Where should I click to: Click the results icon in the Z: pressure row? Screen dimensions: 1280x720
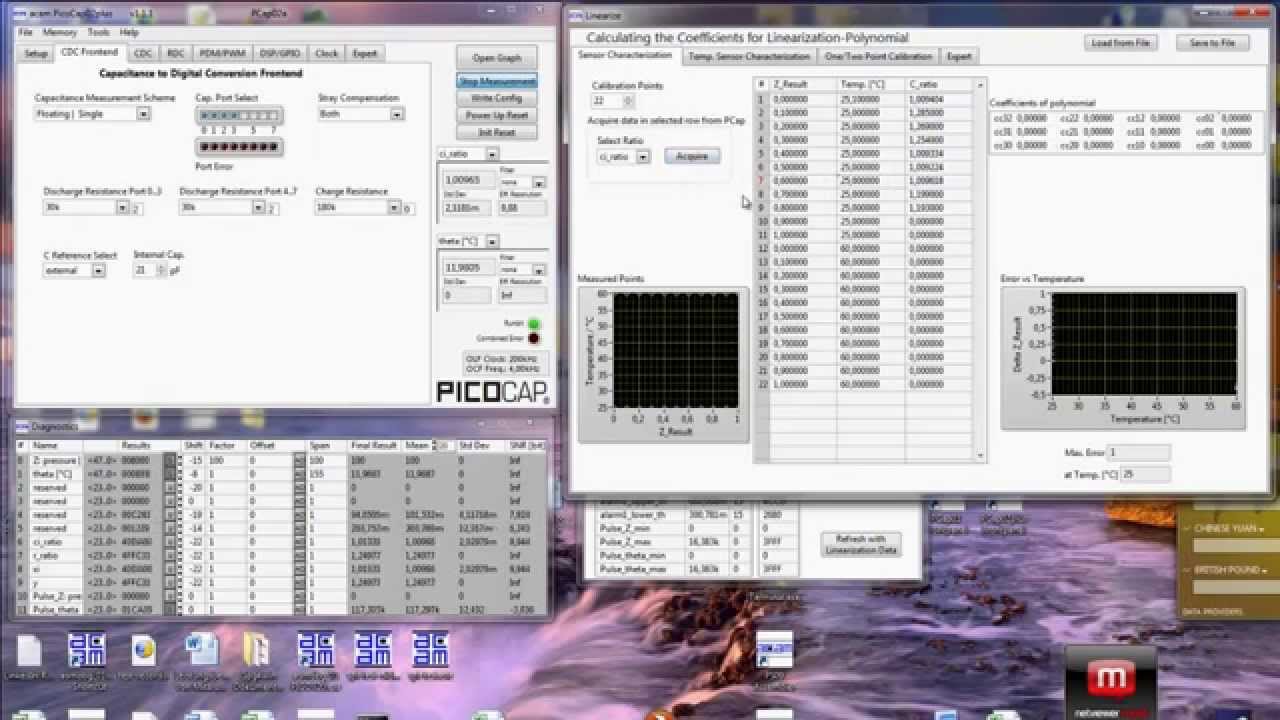pyautogui.click(x=170, y=460)
